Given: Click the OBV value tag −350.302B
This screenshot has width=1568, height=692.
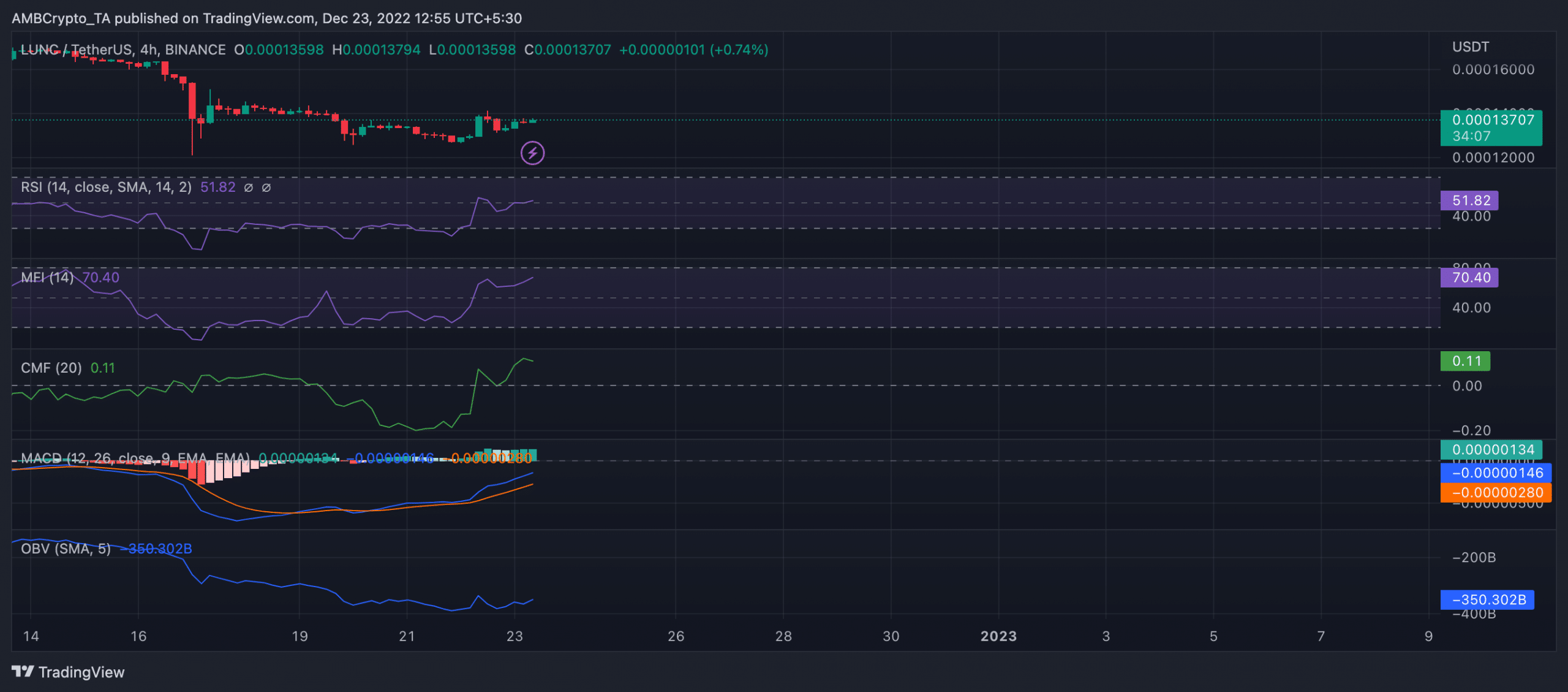Looking at the screenshot, I should (x=1487, y=599).
